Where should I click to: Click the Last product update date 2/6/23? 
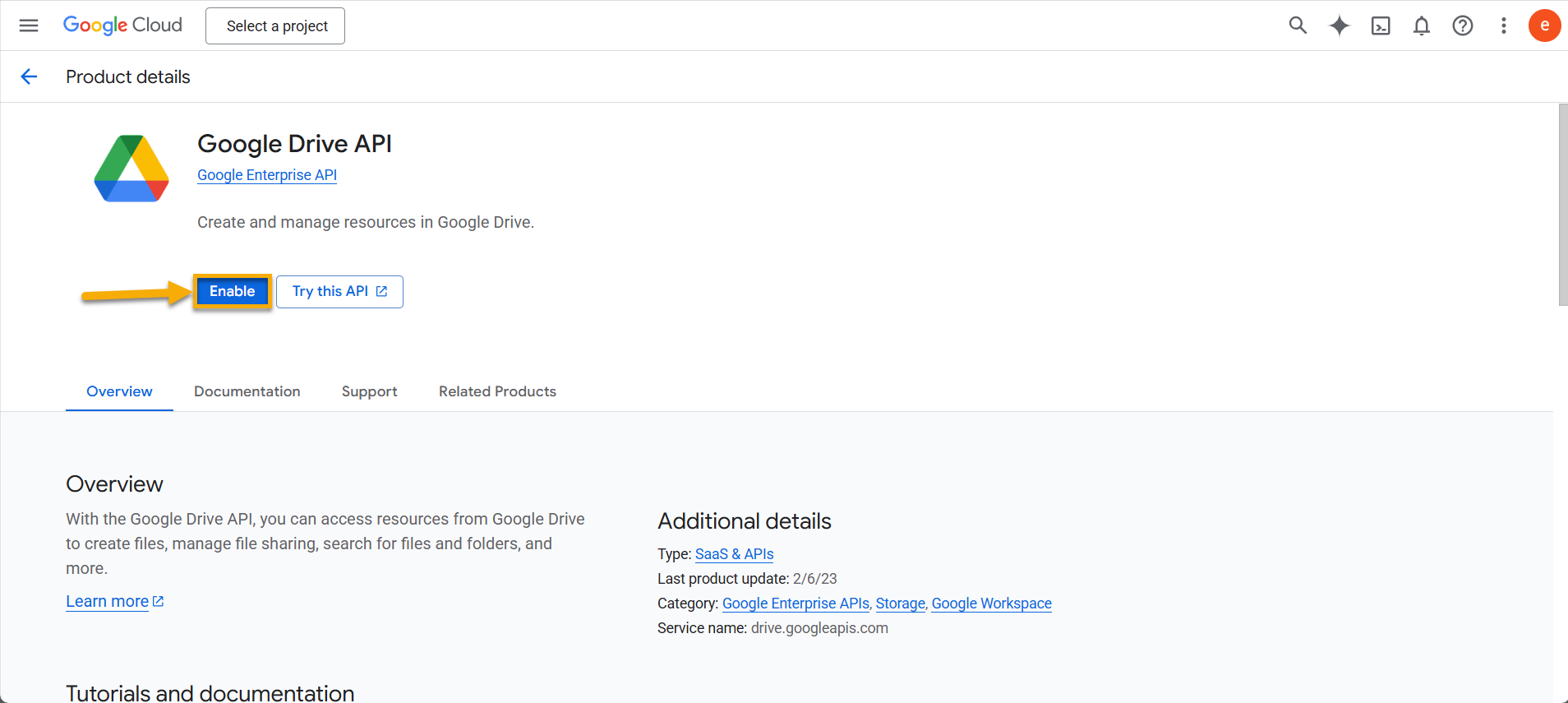pyautogui.click(x=814, y=579)
